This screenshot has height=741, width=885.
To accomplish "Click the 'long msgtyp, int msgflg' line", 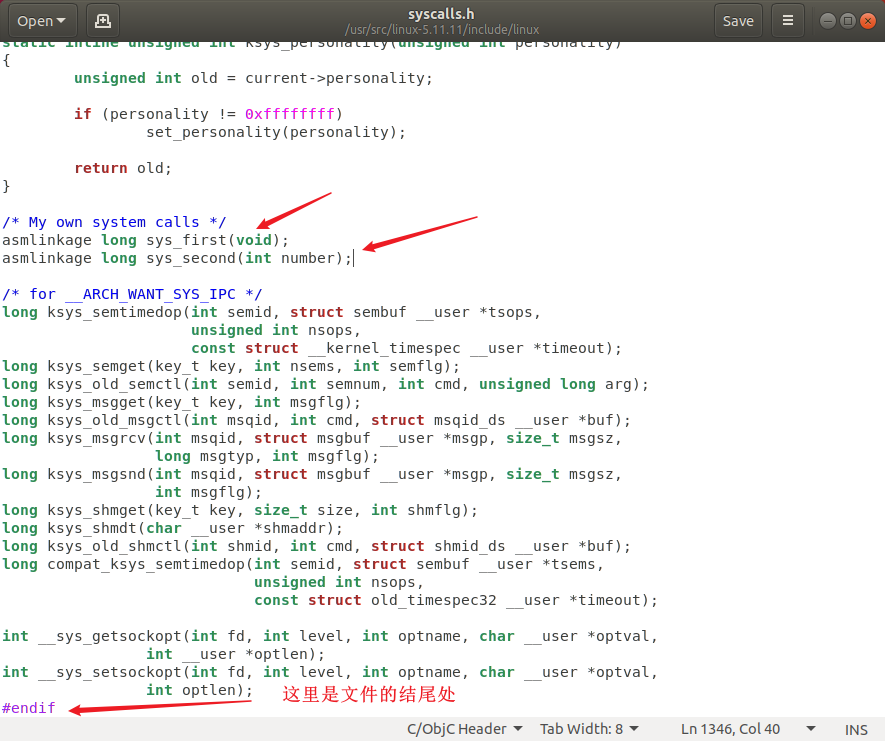I will pyautogui.click(x=267, y=456).
